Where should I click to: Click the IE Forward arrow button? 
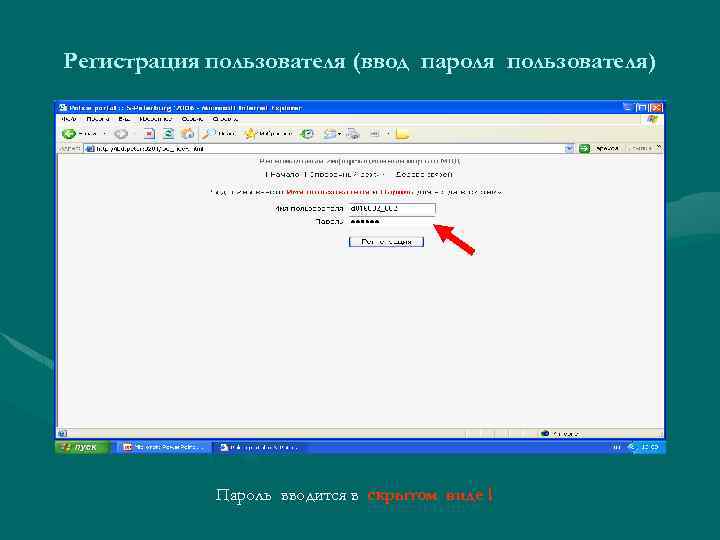(x=121, y=134)
